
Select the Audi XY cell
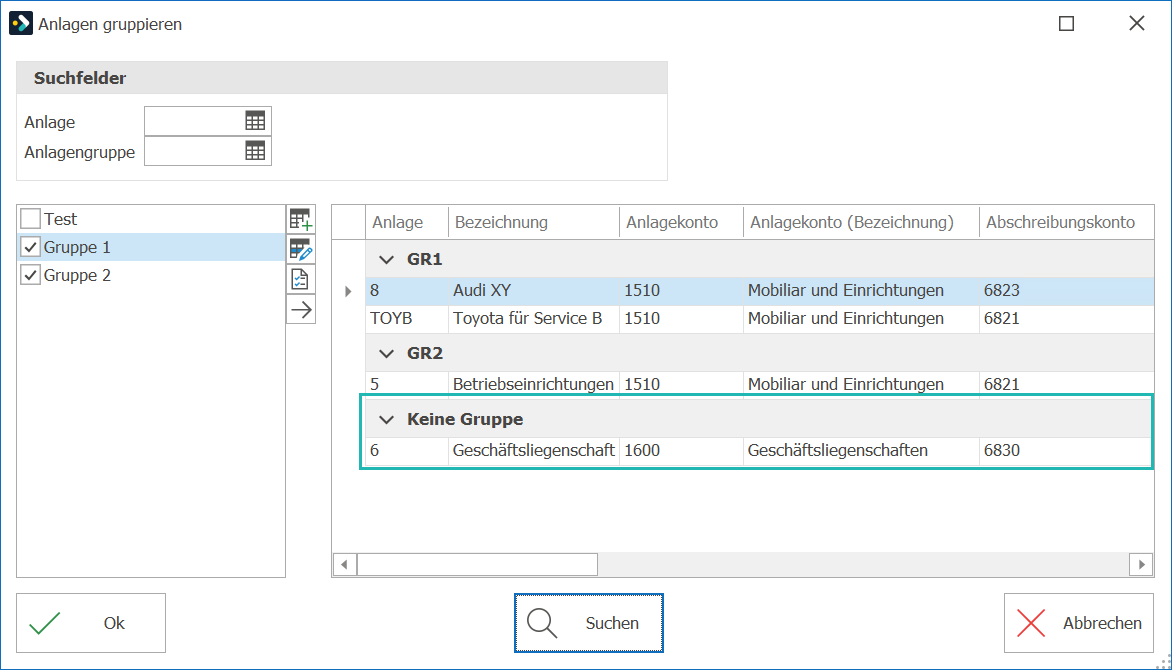click(x=534, y=291)
